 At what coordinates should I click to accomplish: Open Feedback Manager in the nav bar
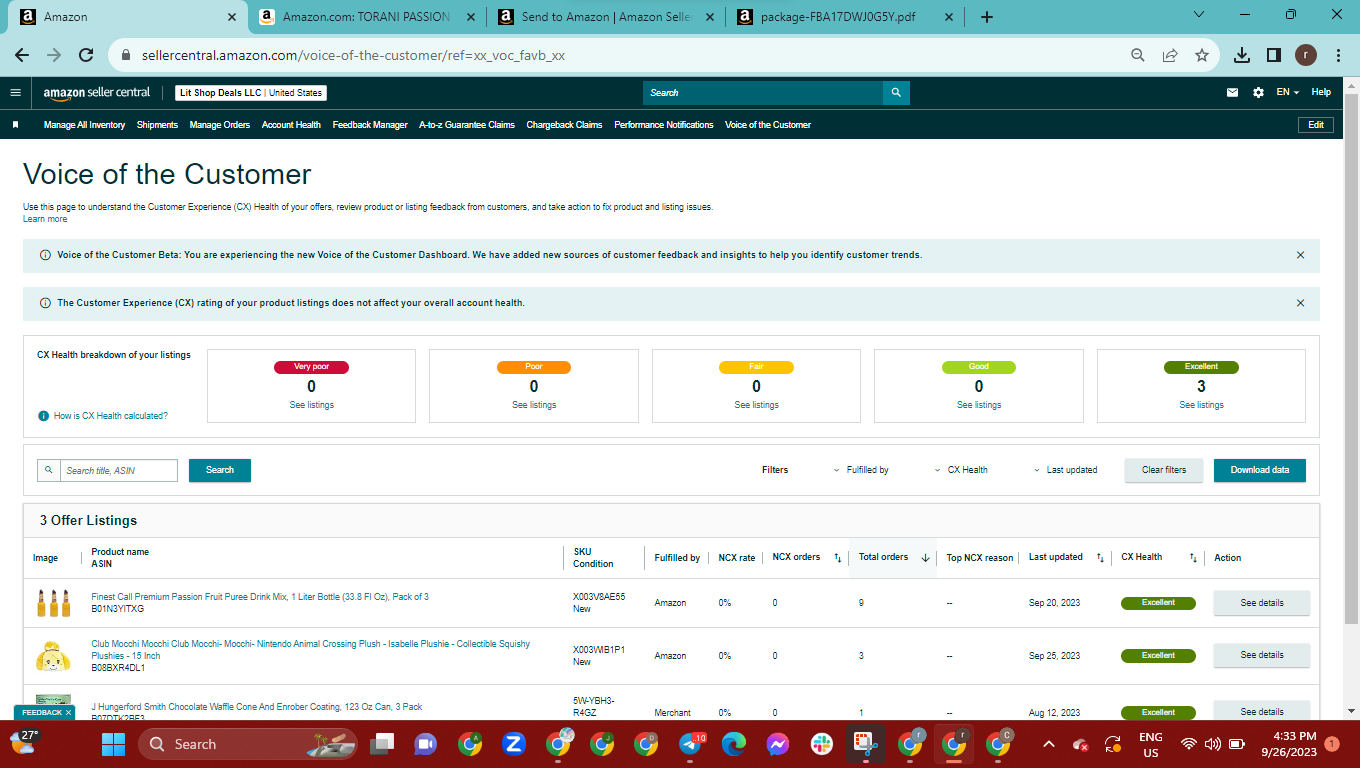point(370,125)
